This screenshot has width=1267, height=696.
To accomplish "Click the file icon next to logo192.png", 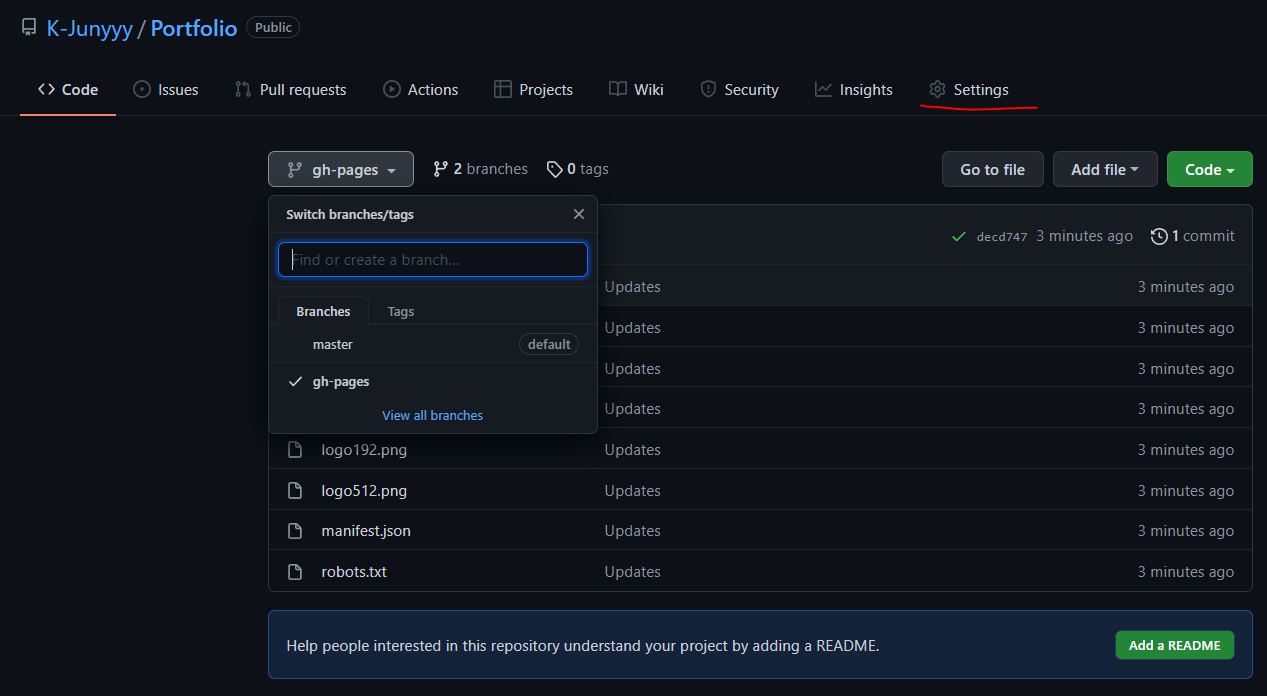I will (295, 450).
